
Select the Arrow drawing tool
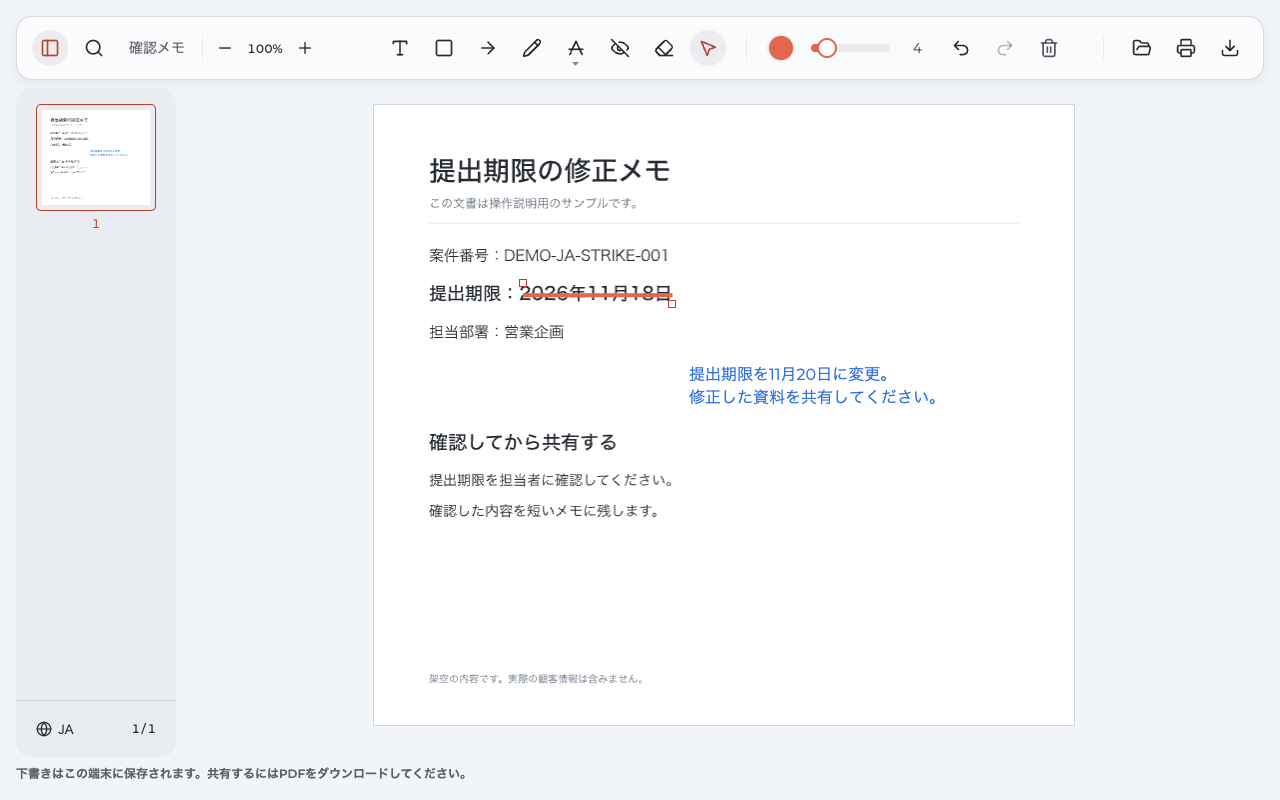[488, 48]
